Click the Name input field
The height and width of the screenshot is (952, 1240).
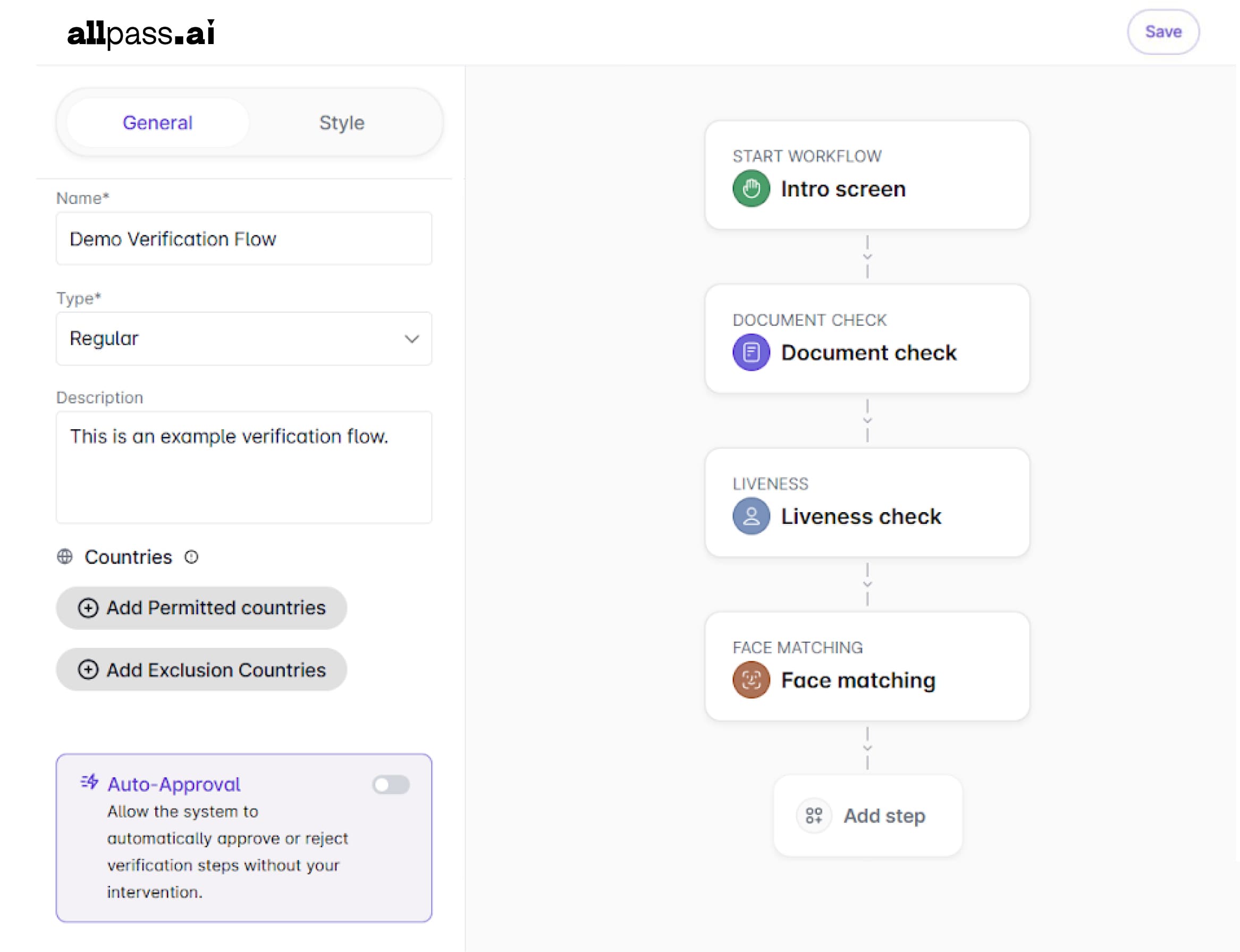click(x=243, y=239)
